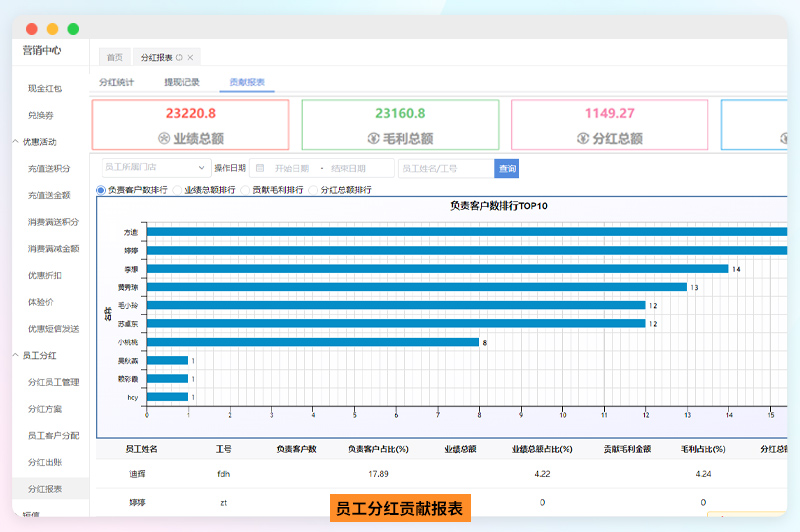Collapse the 优惠活动 sidebar section
Viewport: 800px width, 532px height.
(15, 142)
